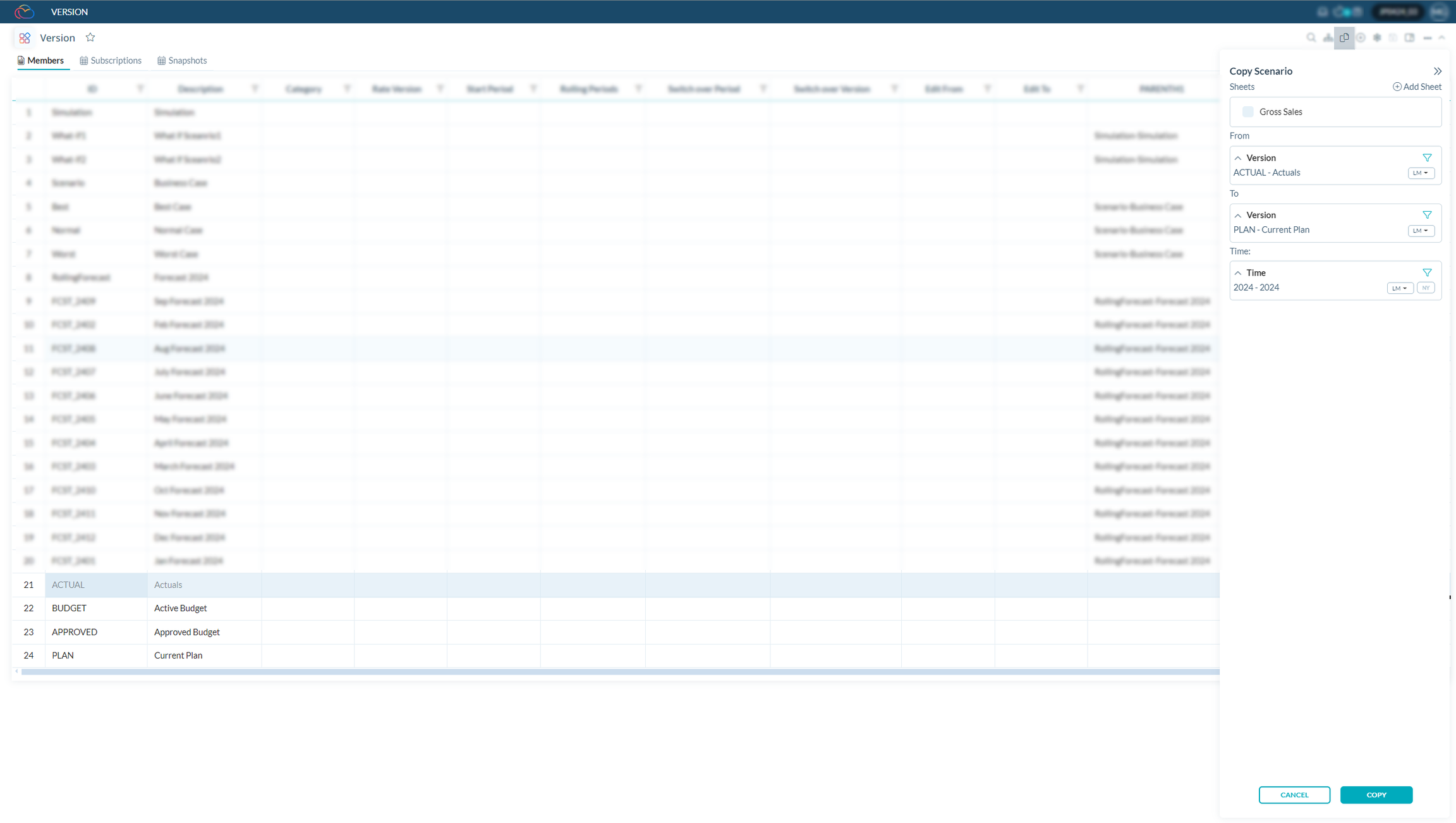Open LM dropdown for ACTUAL - Actuals

tap(1421, 173)
